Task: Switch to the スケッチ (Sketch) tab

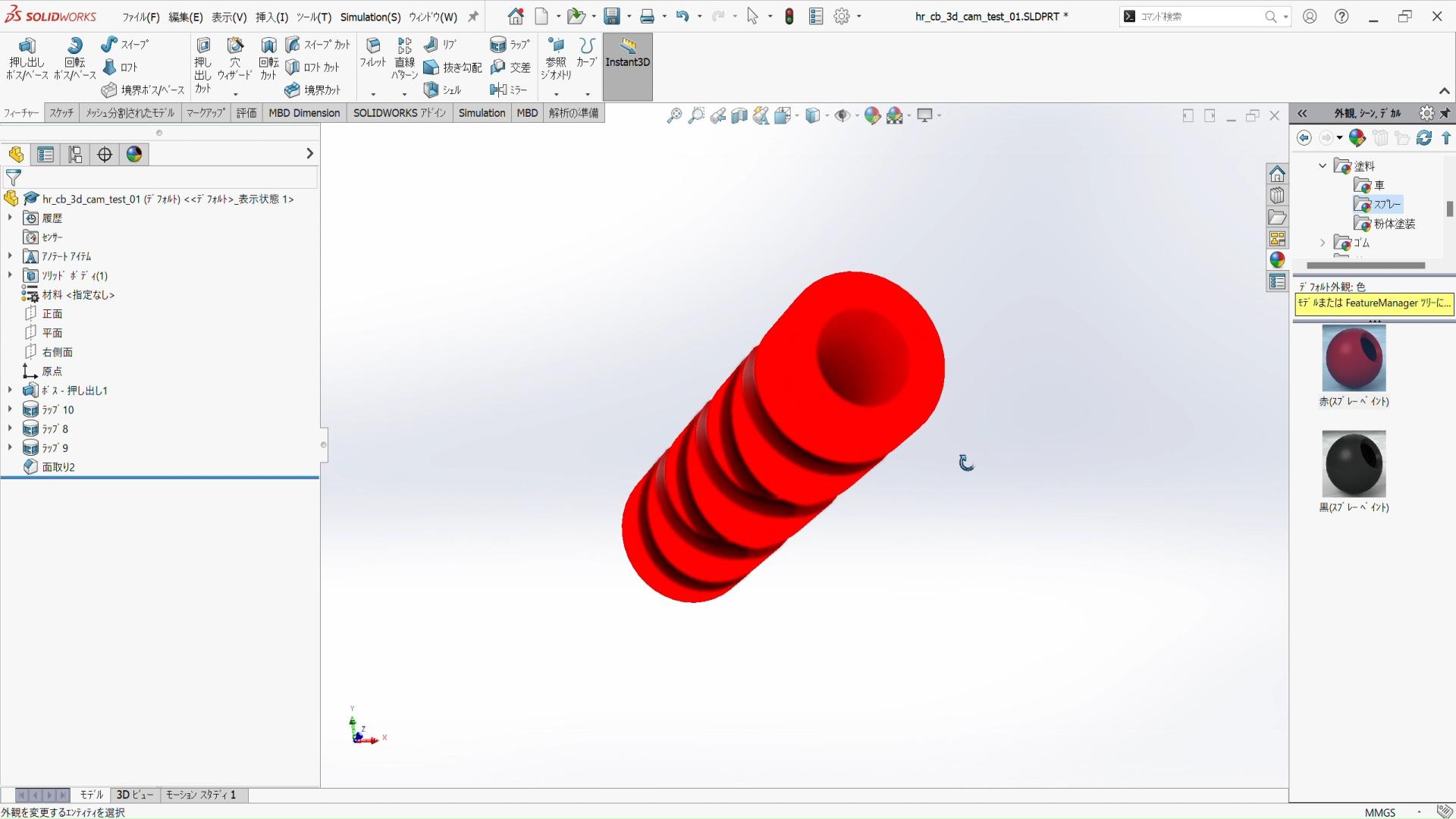Action: (61, 113)
